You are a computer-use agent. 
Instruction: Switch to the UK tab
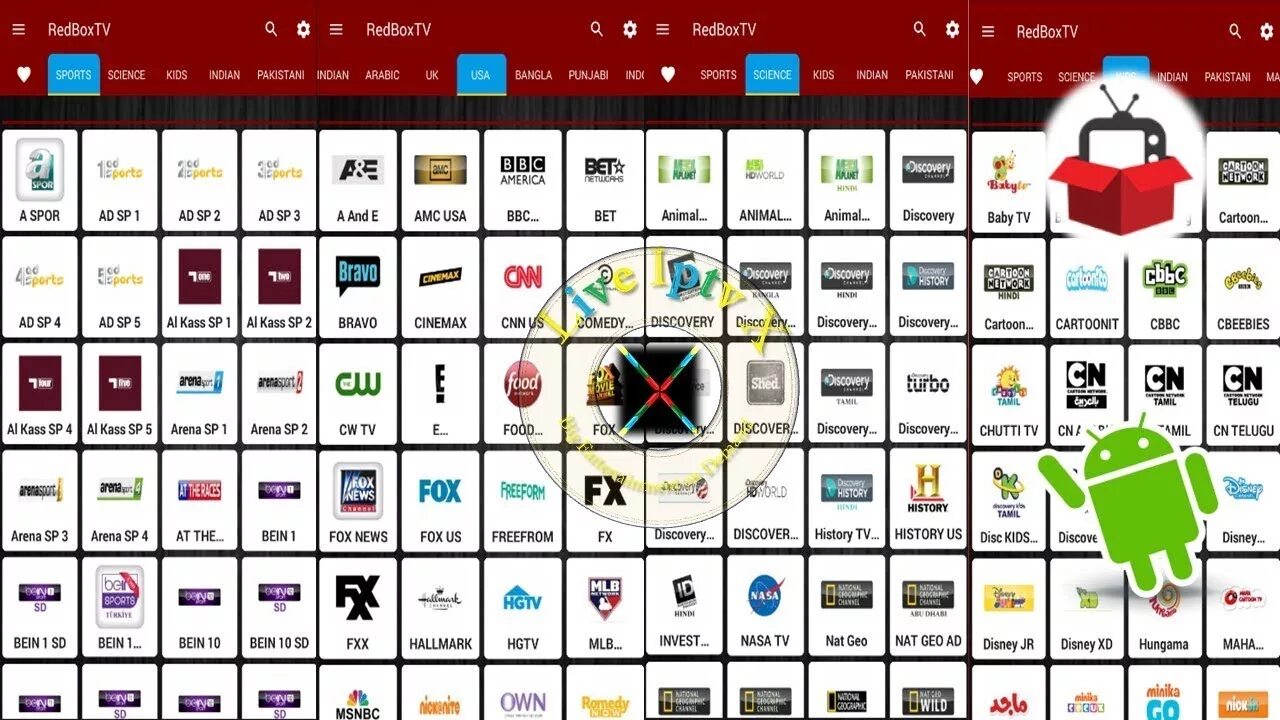(x=432, y=75)
